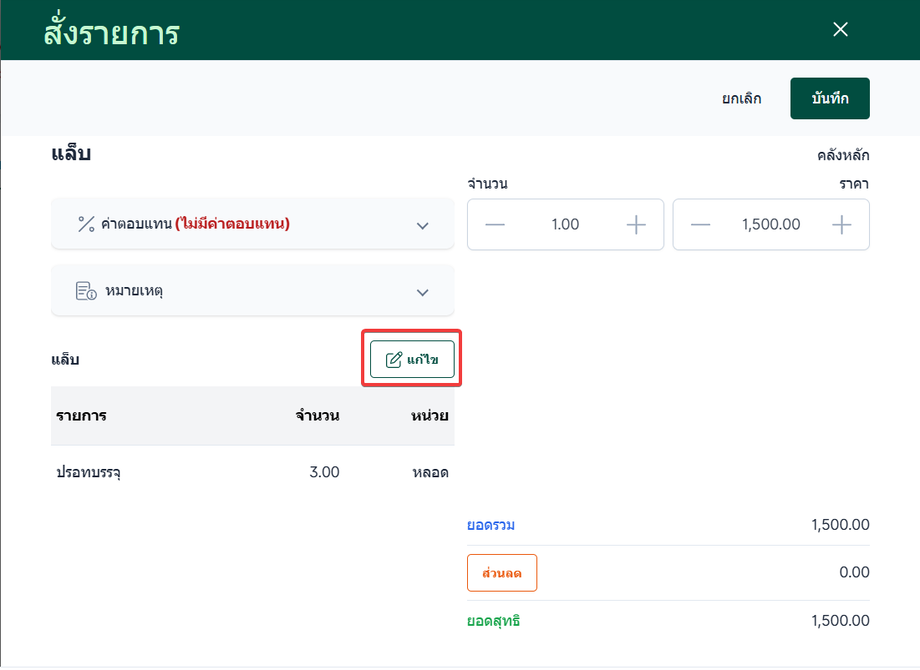
Task: Decrease จำนวน with the minus icon
Action: [495, 225]
